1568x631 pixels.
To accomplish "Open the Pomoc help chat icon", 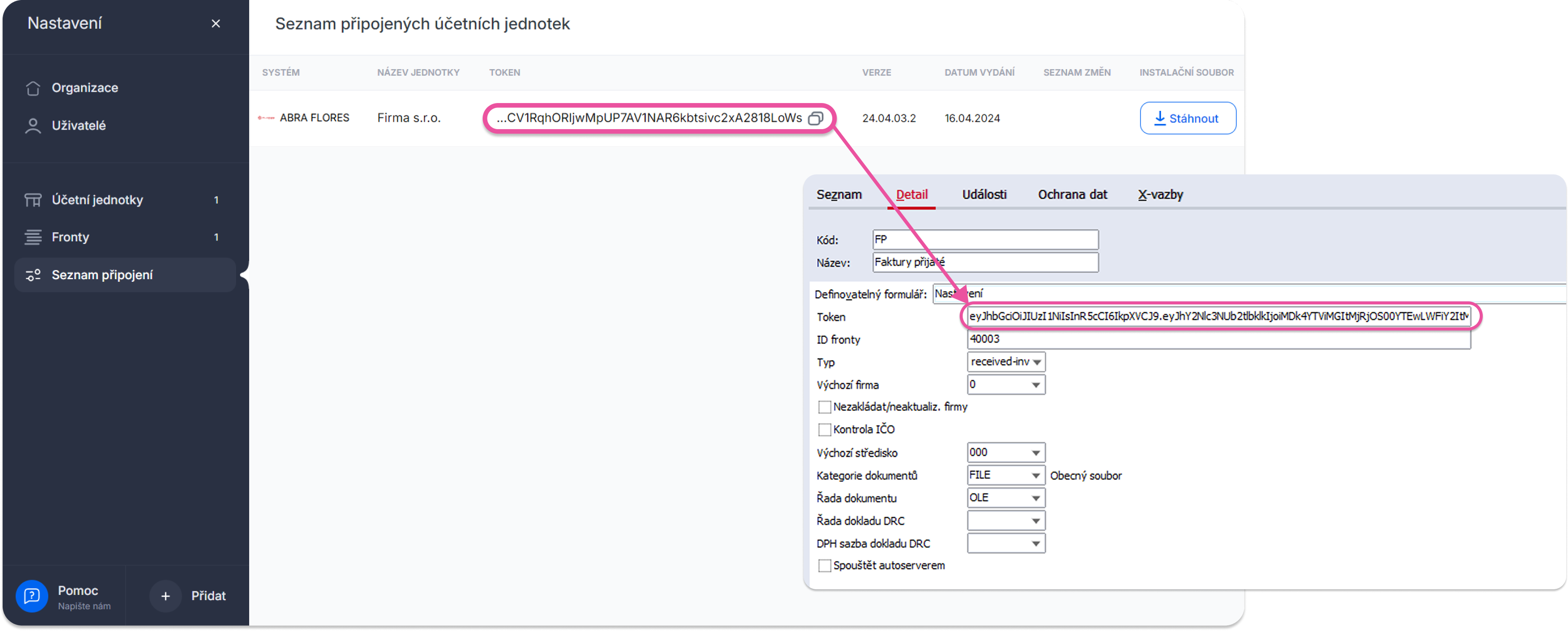I will [32, 596].
